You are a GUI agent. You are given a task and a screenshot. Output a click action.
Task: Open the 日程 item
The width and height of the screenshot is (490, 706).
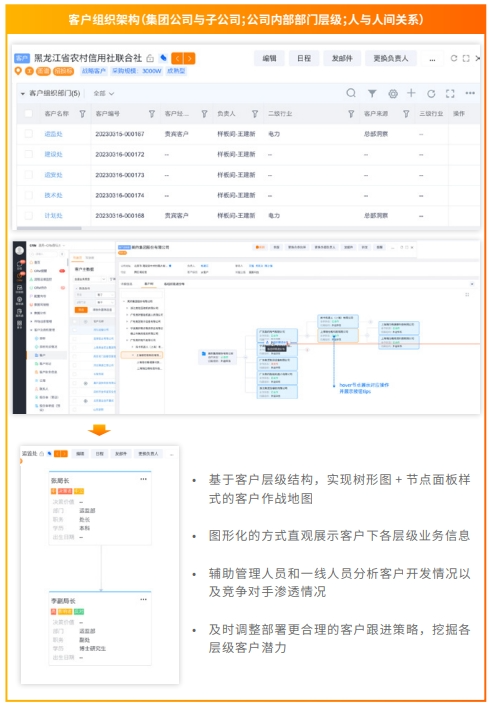pyautogui.click(x=304, y=59)
